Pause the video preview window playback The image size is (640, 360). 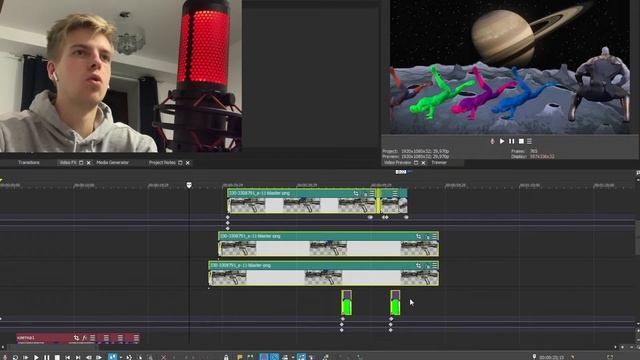(511, 141)
